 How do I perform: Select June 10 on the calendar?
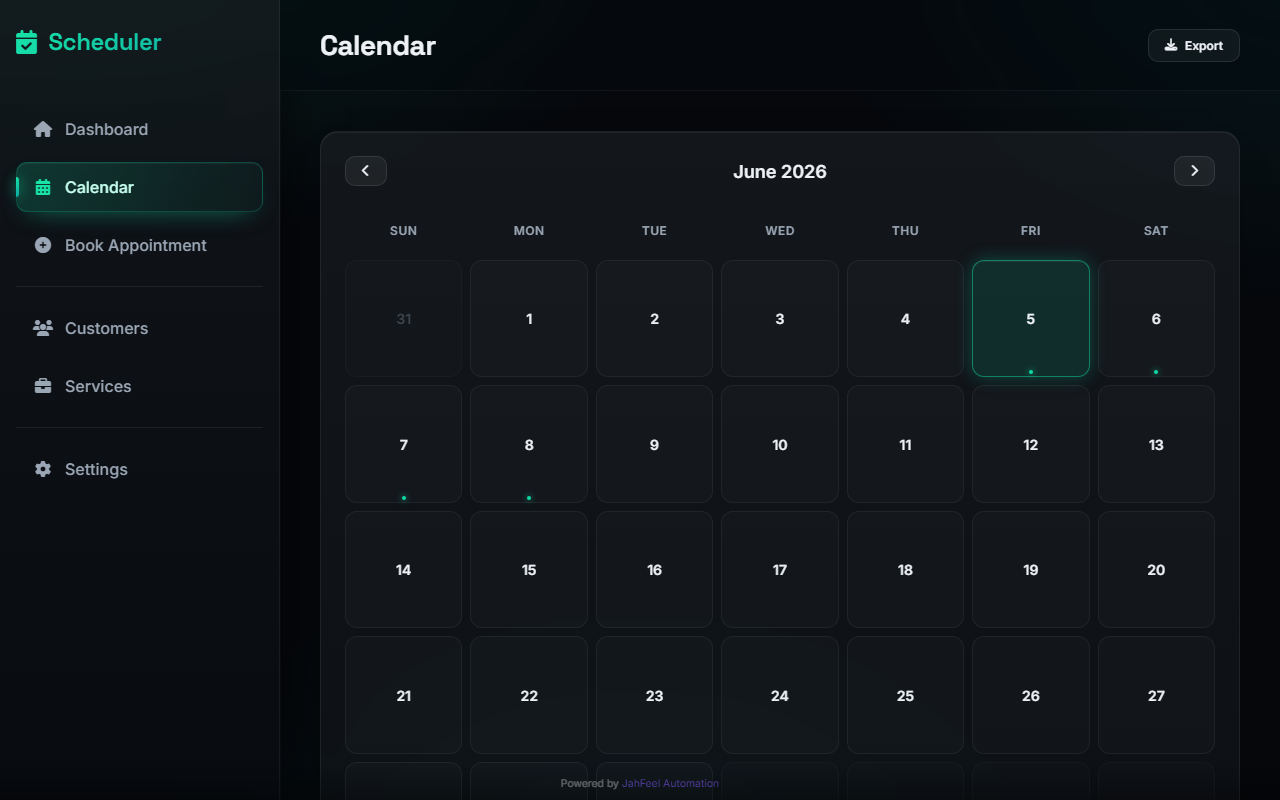(x=780, y=444)
